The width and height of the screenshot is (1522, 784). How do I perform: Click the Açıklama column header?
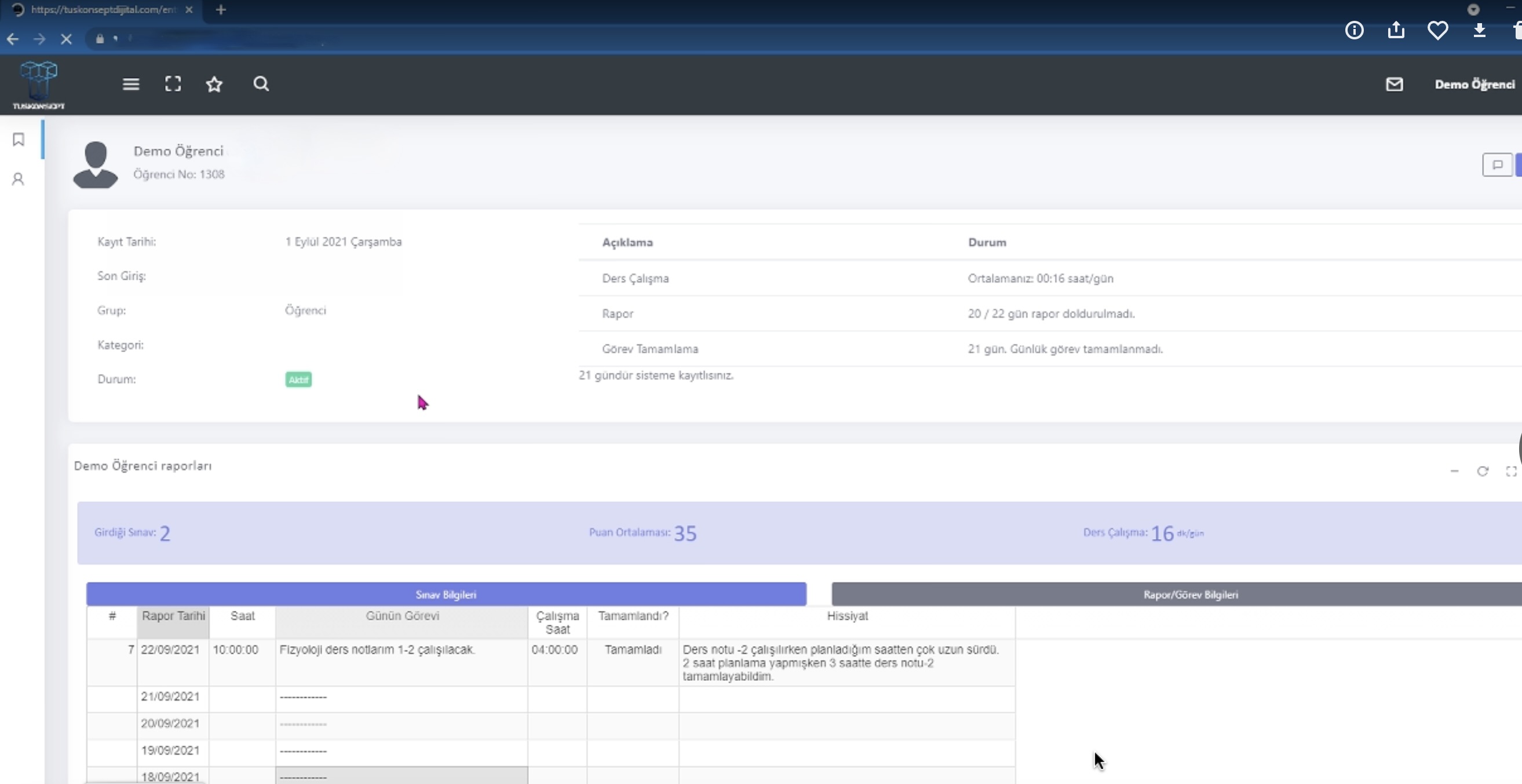click(627, 242)
